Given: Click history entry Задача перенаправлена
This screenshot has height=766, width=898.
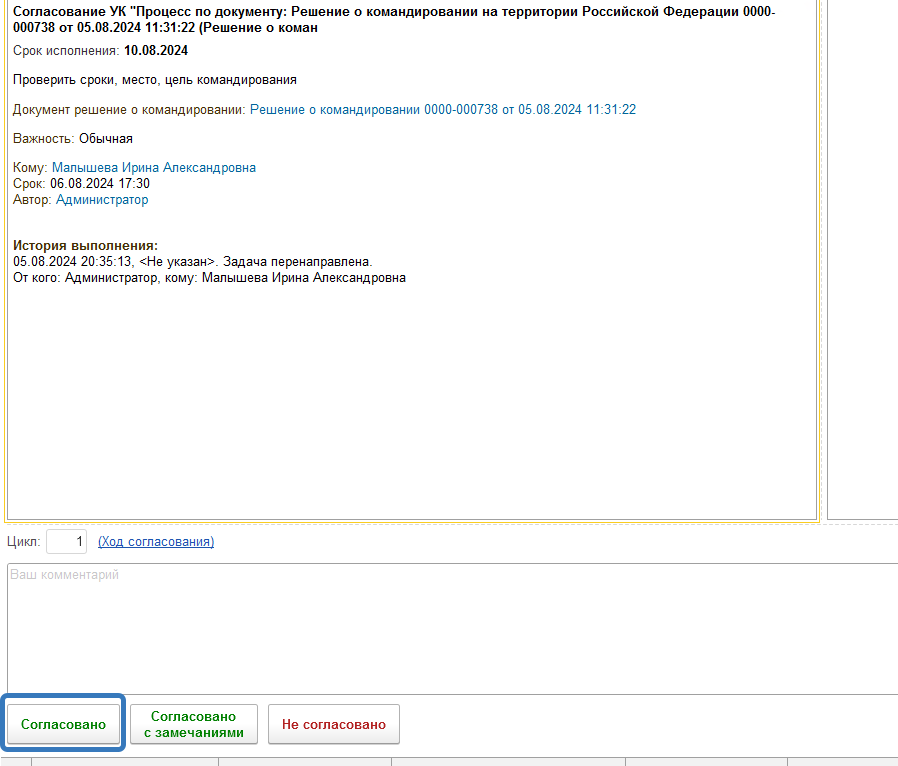Looking at the screenshot, I should [x=192, y=262].
